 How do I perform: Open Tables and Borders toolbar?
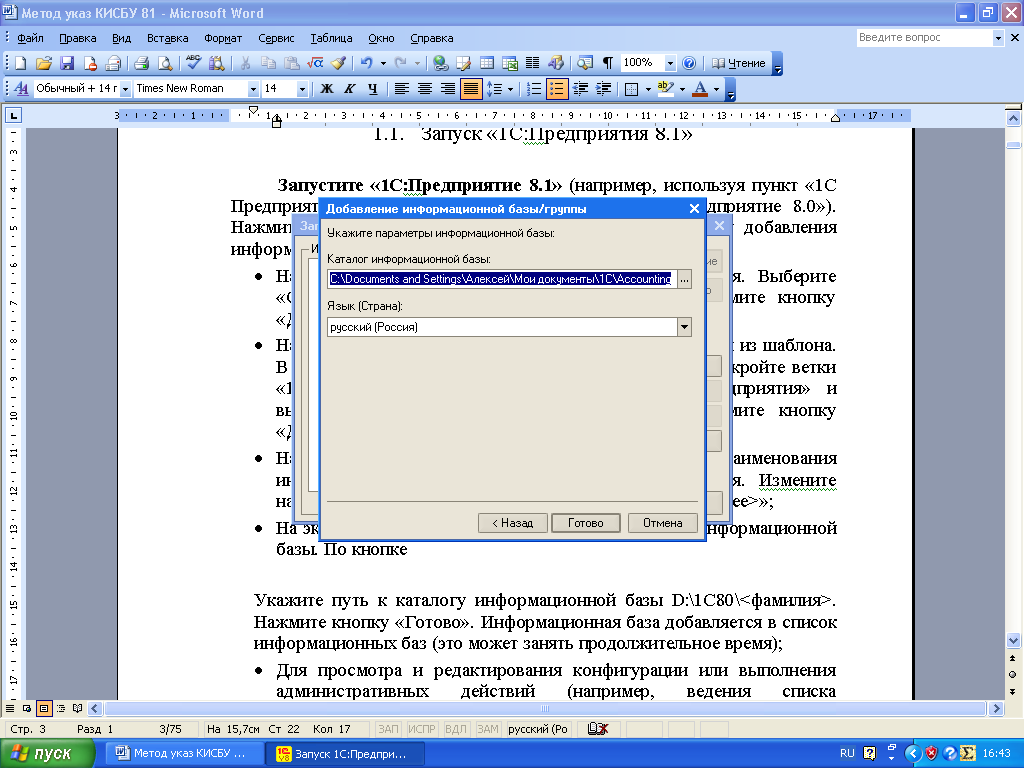point(464,63)
